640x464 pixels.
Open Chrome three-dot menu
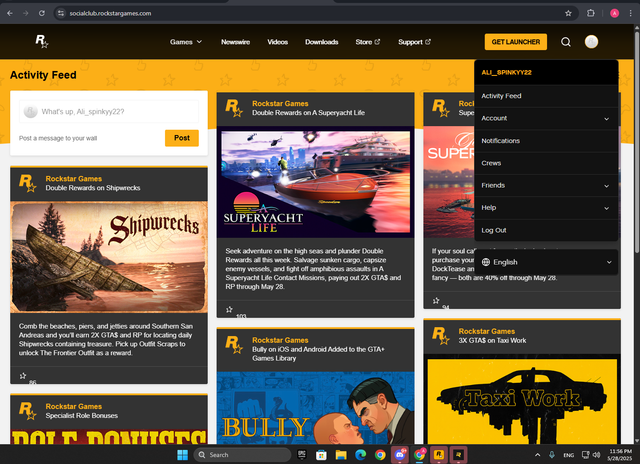(631, 13)
